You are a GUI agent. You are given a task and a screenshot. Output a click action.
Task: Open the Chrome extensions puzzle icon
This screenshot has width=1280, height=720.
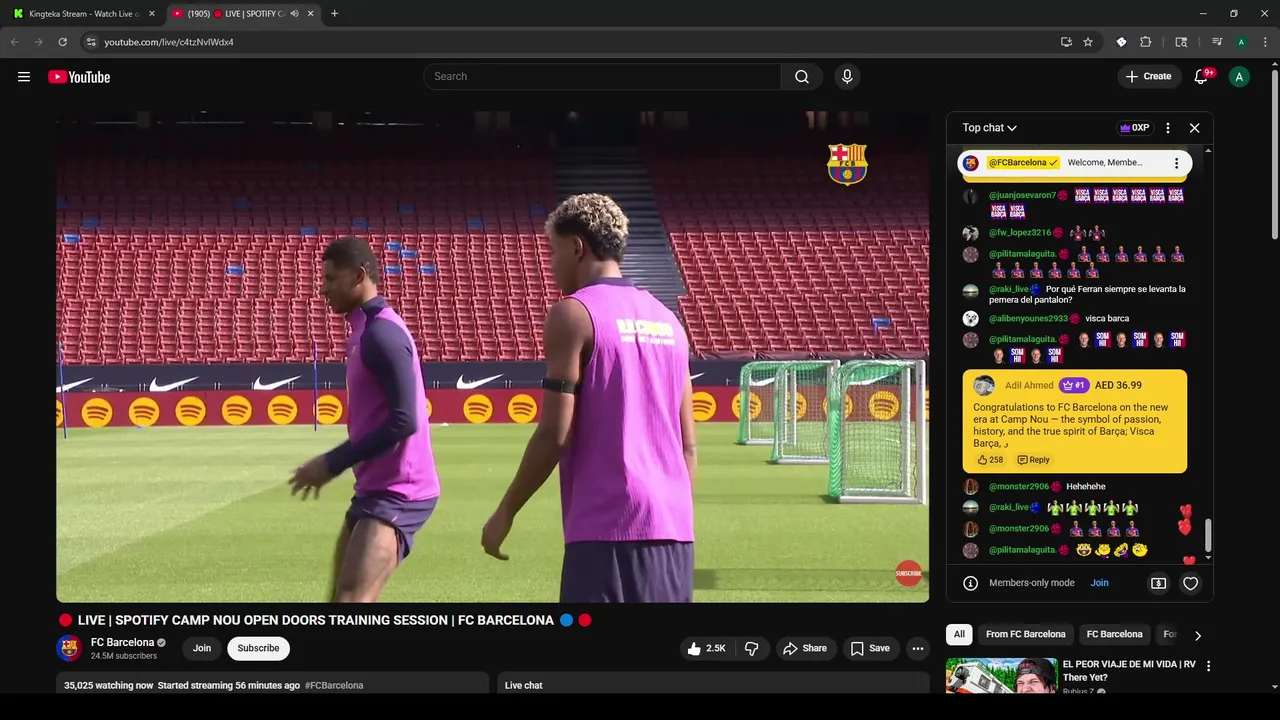point(1146,42)
